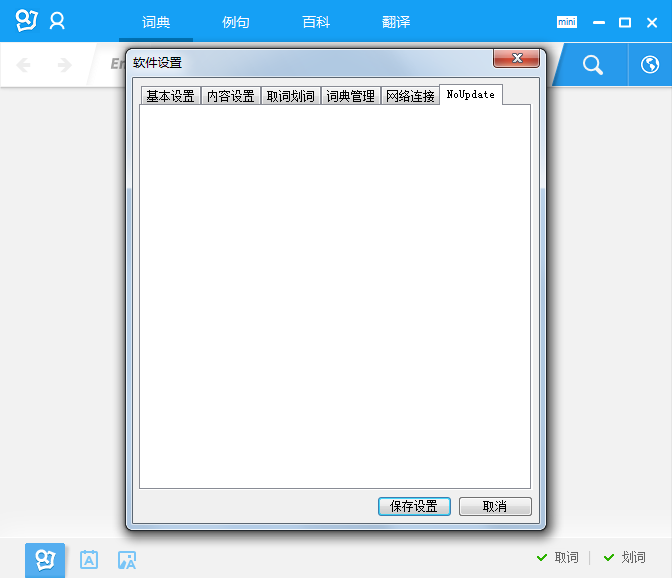Click the 保存设置 button

click(414, 506)
